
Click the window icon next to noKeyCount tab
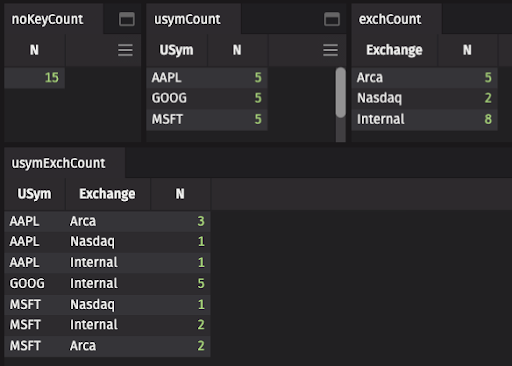pyautogui.click(x=127, y=19)
